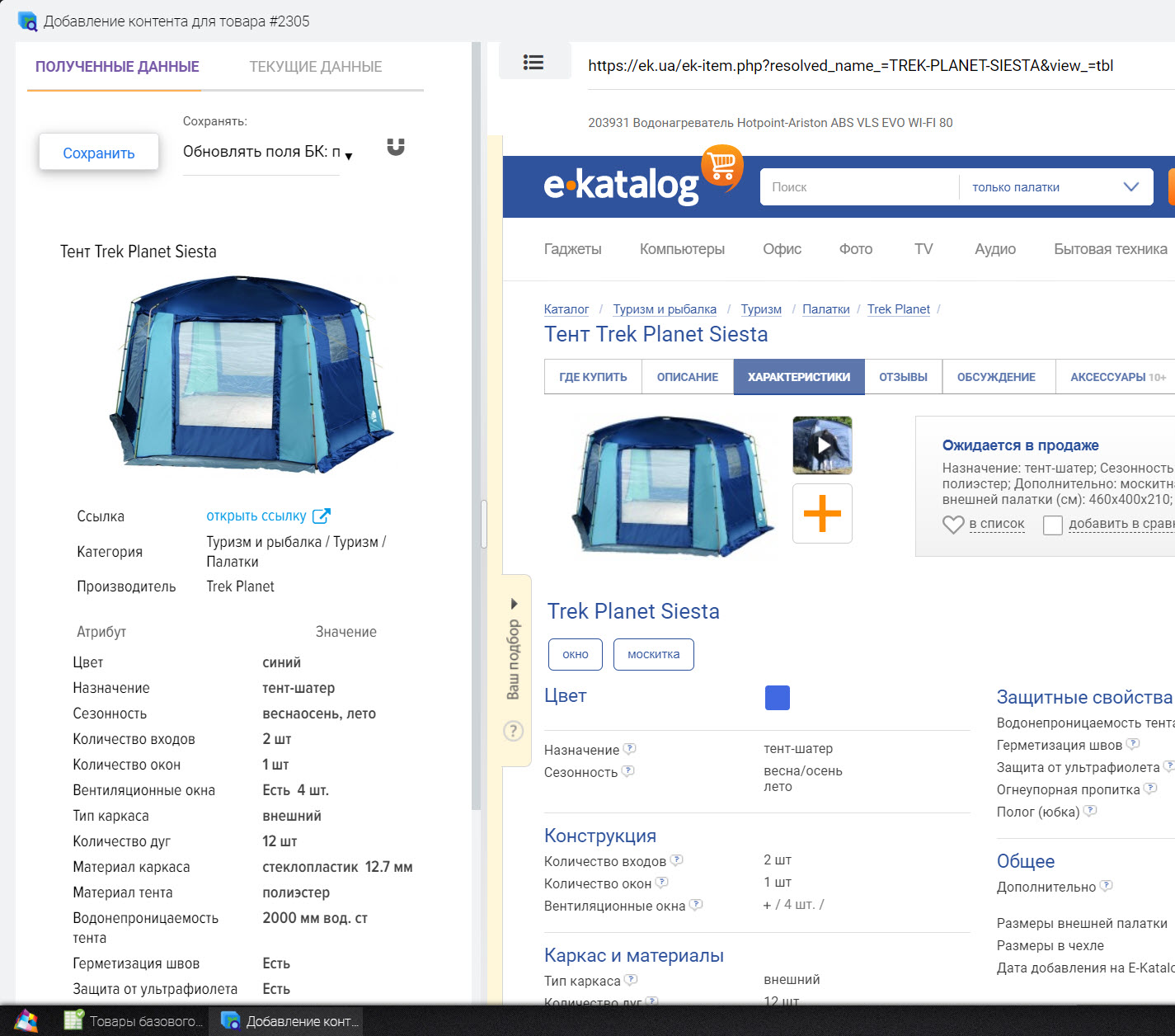Open the hamburger list menu icon
This screenshot has height=1036, width=1175.
pyautogui.click(x=533, y=62)
